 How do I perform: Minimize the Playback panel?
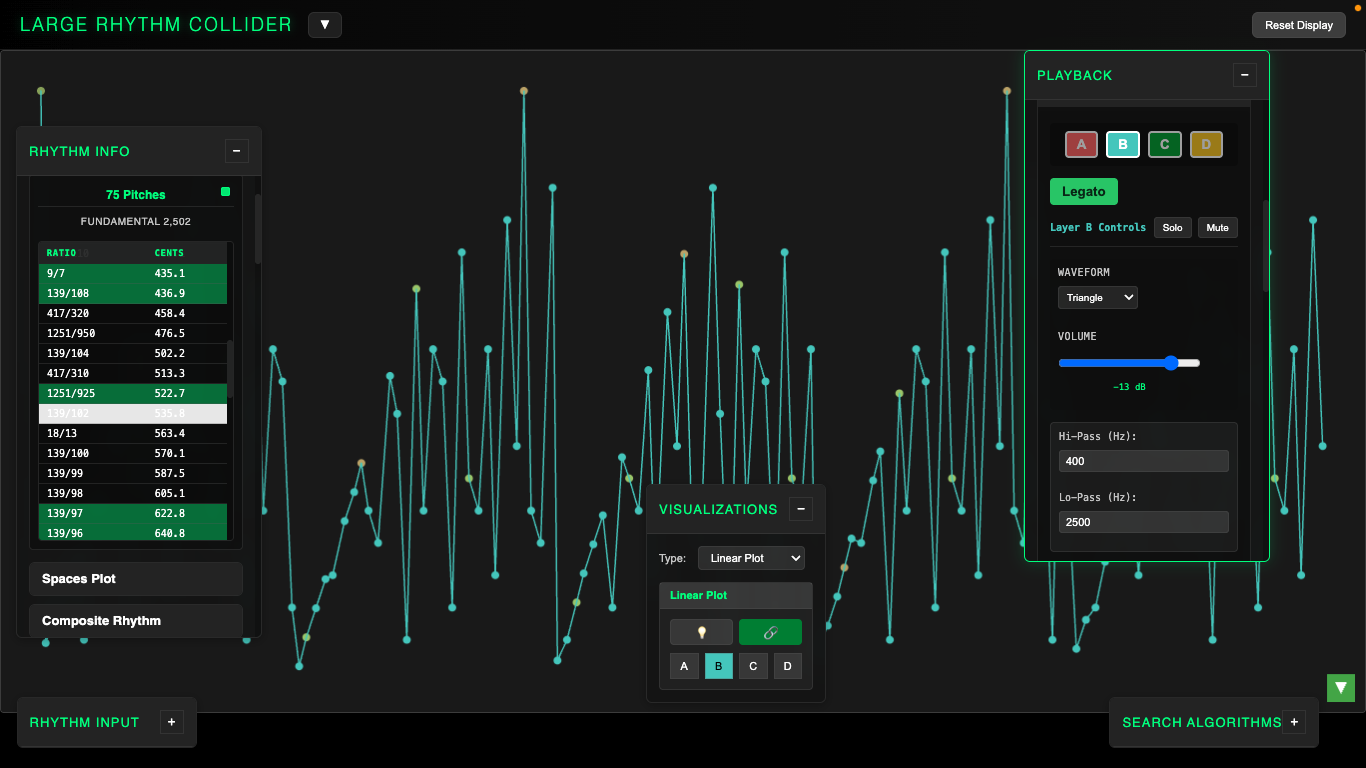(1244, 75)
